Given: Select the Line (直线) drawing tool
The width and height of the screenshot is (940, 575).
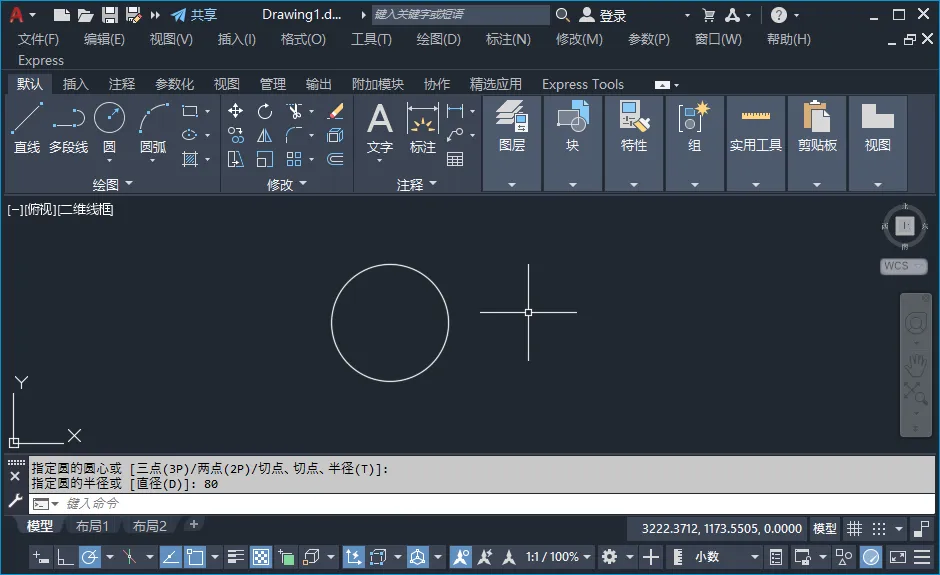Looking at the screenshot, I should pyautogui.click(x=27, y=128).
